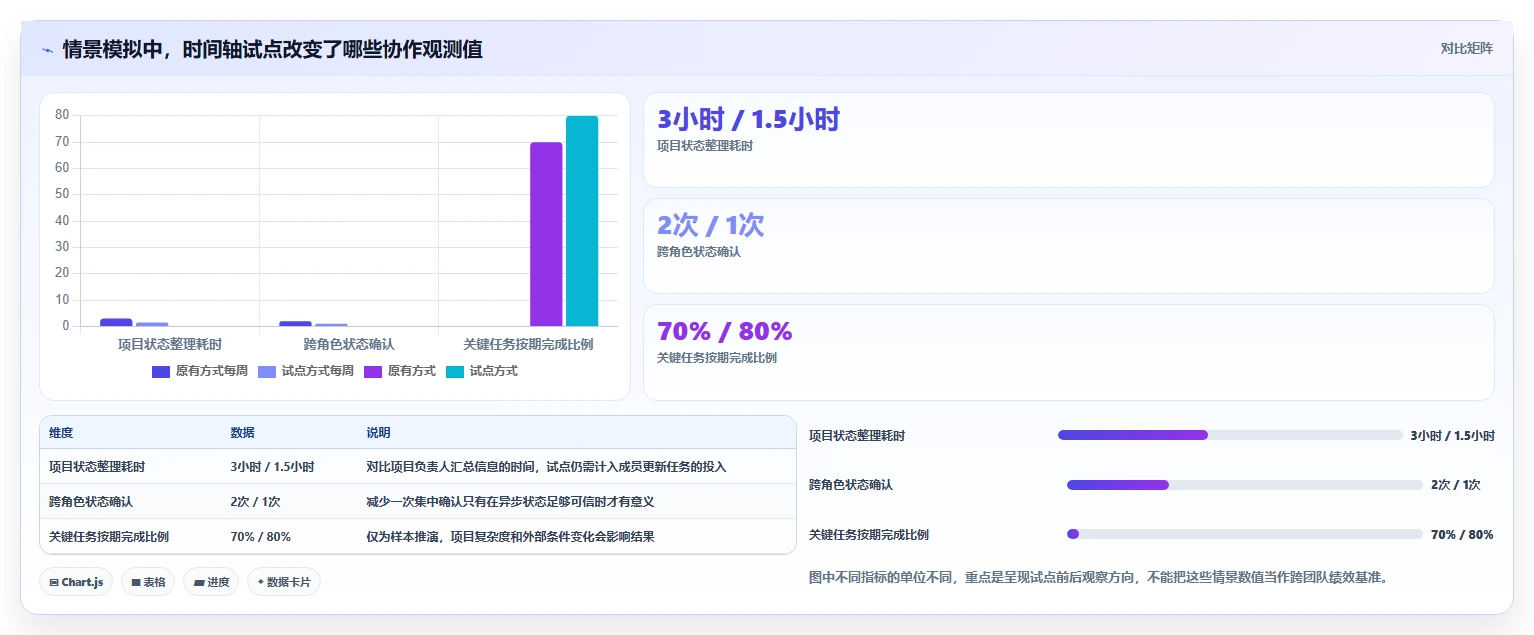Click the table cell 2次 / 1次
This screenshot has width=1534, height=635.
255,502
